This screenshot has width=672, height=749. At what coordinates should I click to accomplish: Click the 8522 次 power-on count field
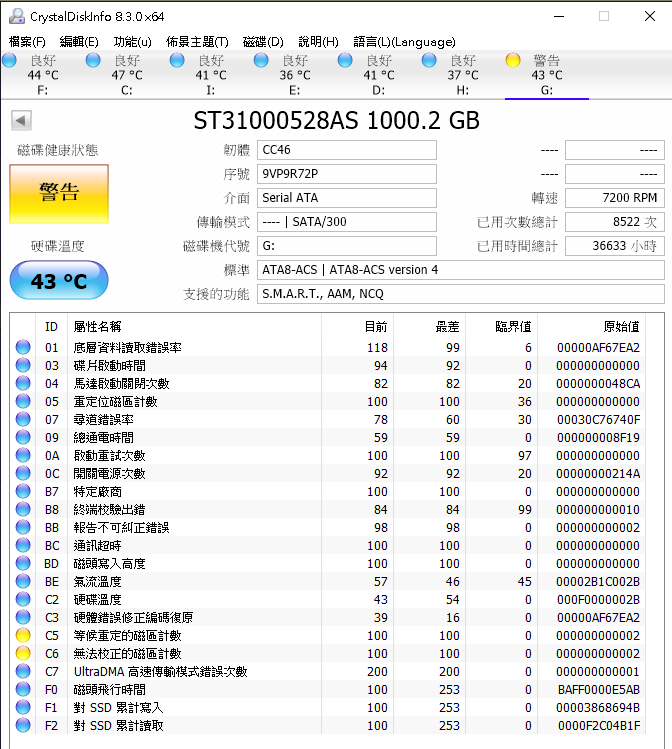click(615, 222)
